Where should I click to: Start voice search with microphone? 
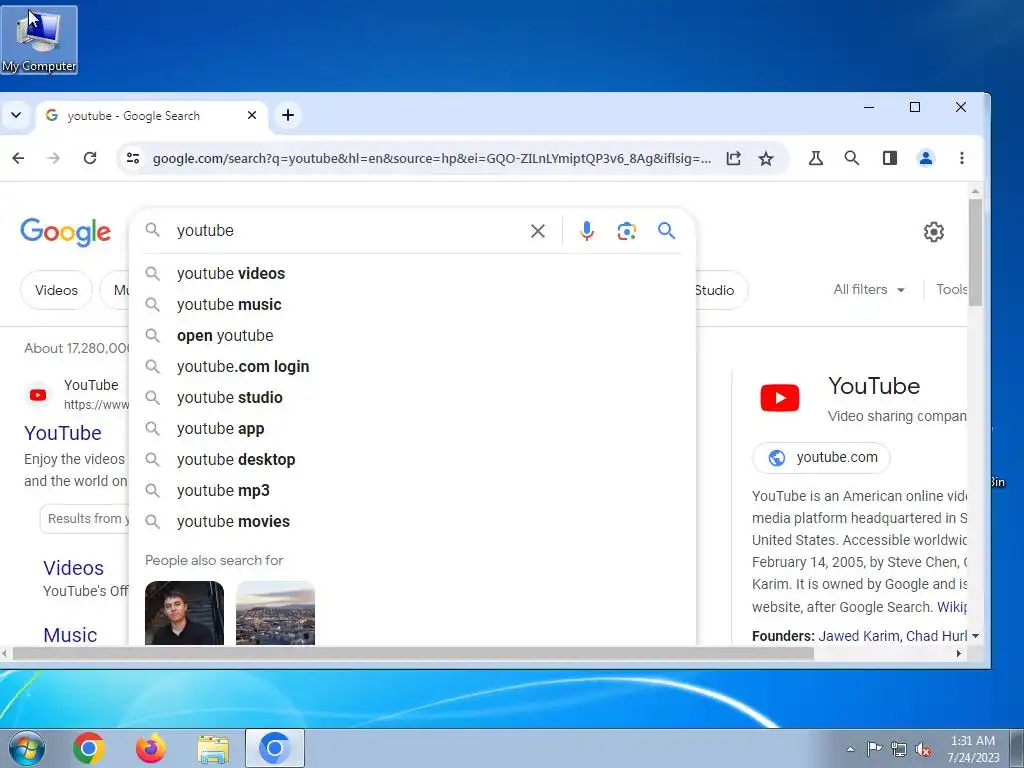click(586, 231)
